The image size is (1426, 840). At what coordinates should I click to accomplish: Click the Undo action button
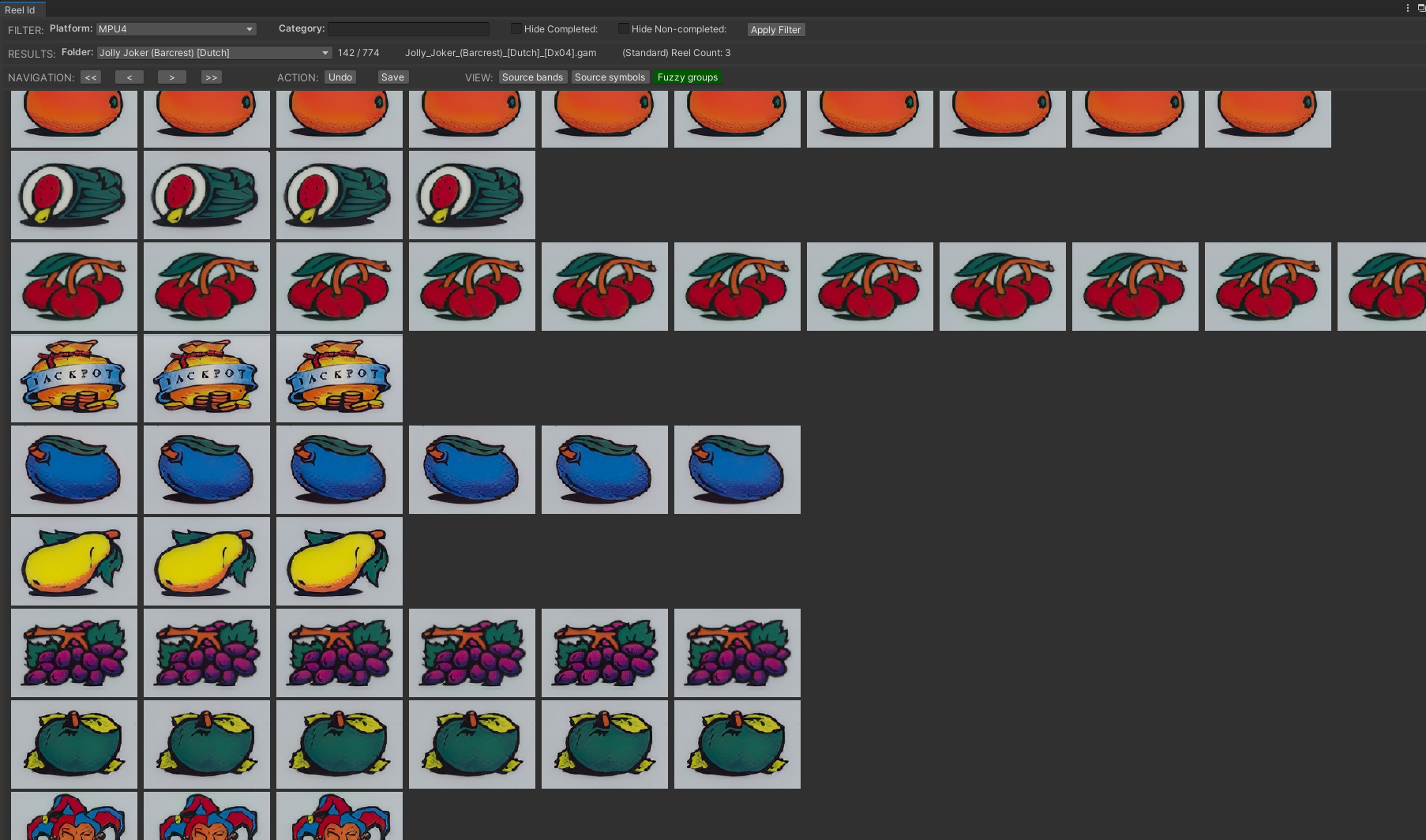tap(340, 77)
